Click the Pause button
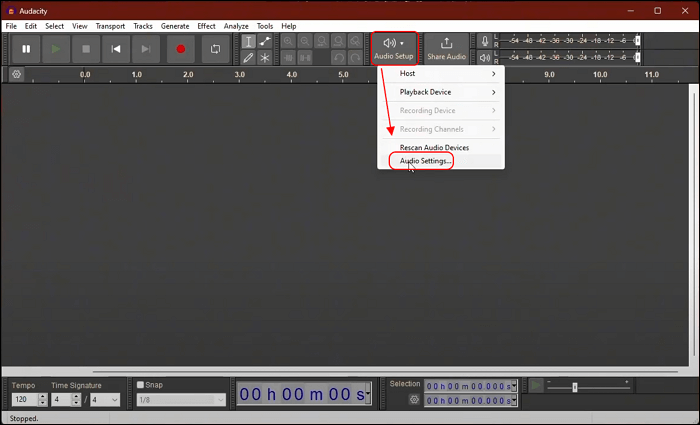The height and width of the screenshot is (425, 700). pos(26,48)
